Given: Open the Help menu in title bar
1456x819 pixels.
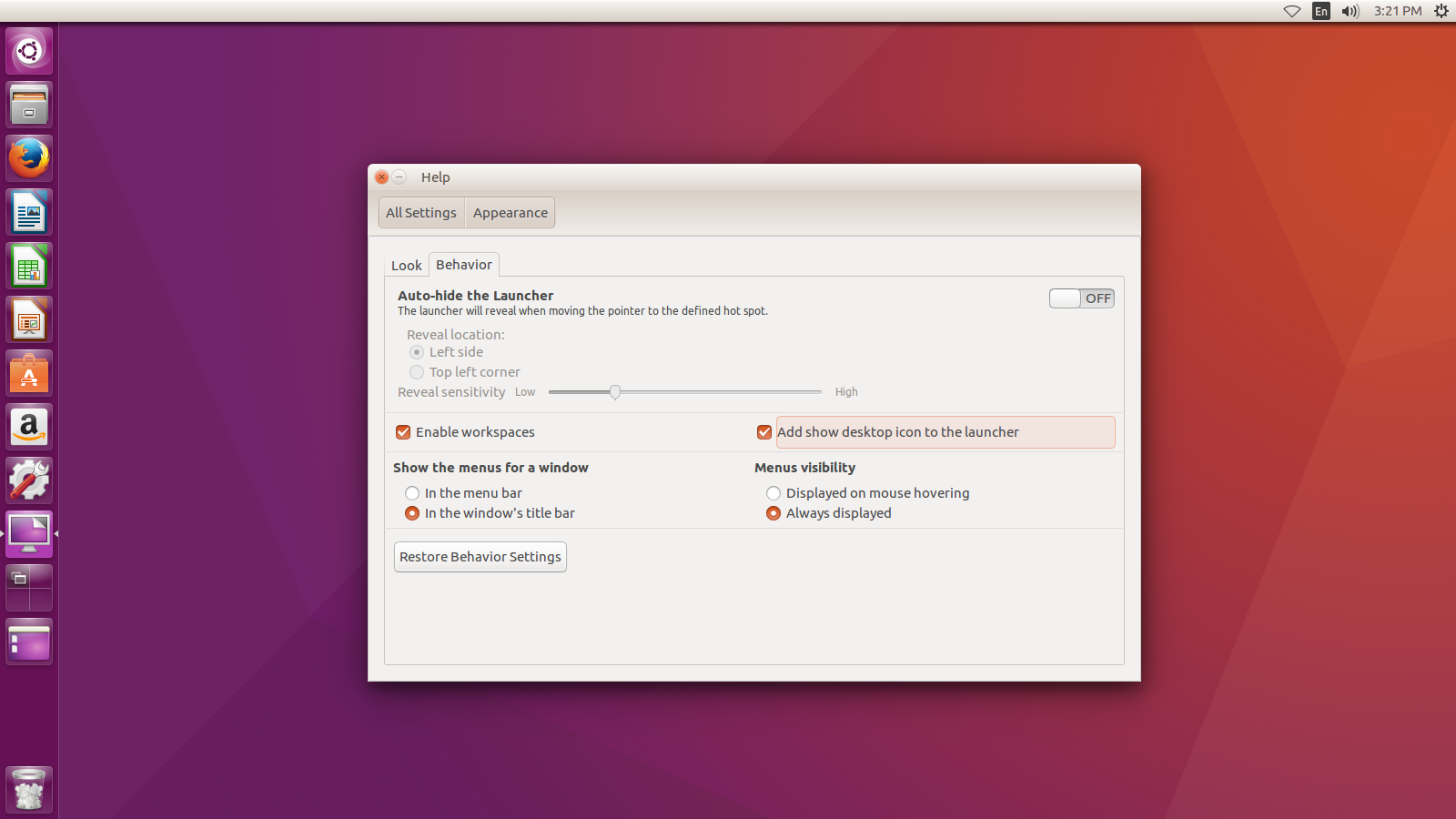Looking at the screenshot, I should [435, 177].
